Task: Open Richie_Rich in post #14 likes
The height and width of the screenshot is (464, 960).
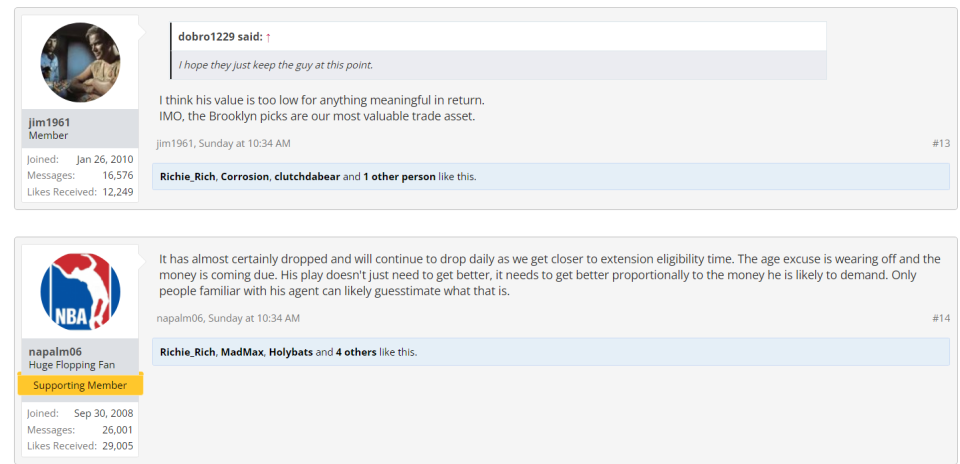Action: [x=187, y=352]
